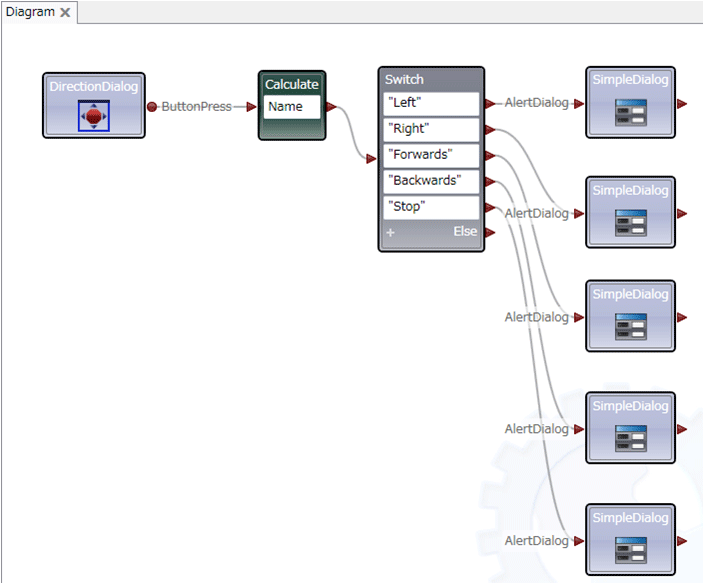Click the "Right" case output arrow
The image size is (704, 584).
pyautogui.click(x=490, y=130)
